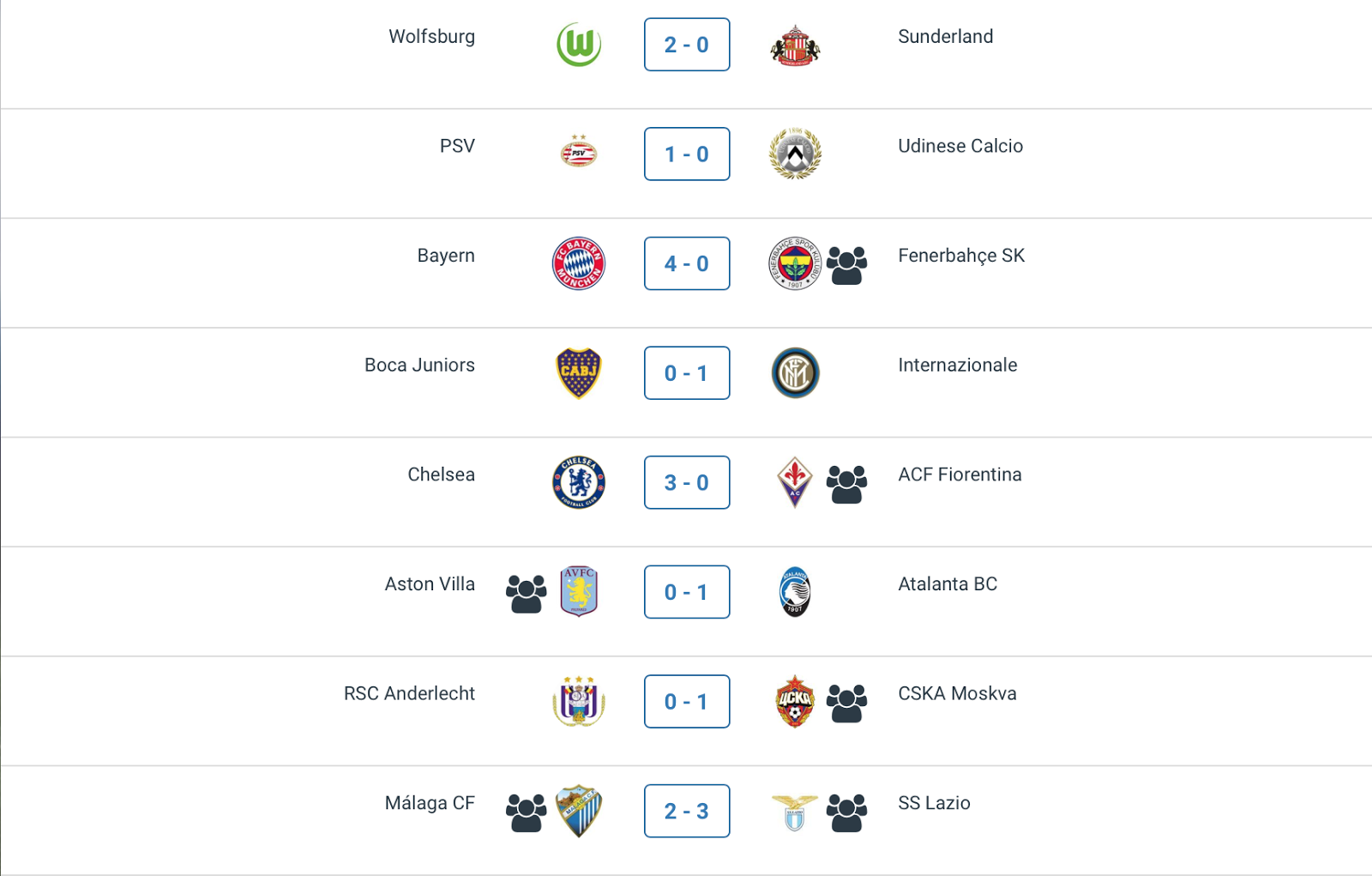Click the group icon beside Málaga CF
The width and height of the screenshot is (1372, 876).
pos(526,813)
